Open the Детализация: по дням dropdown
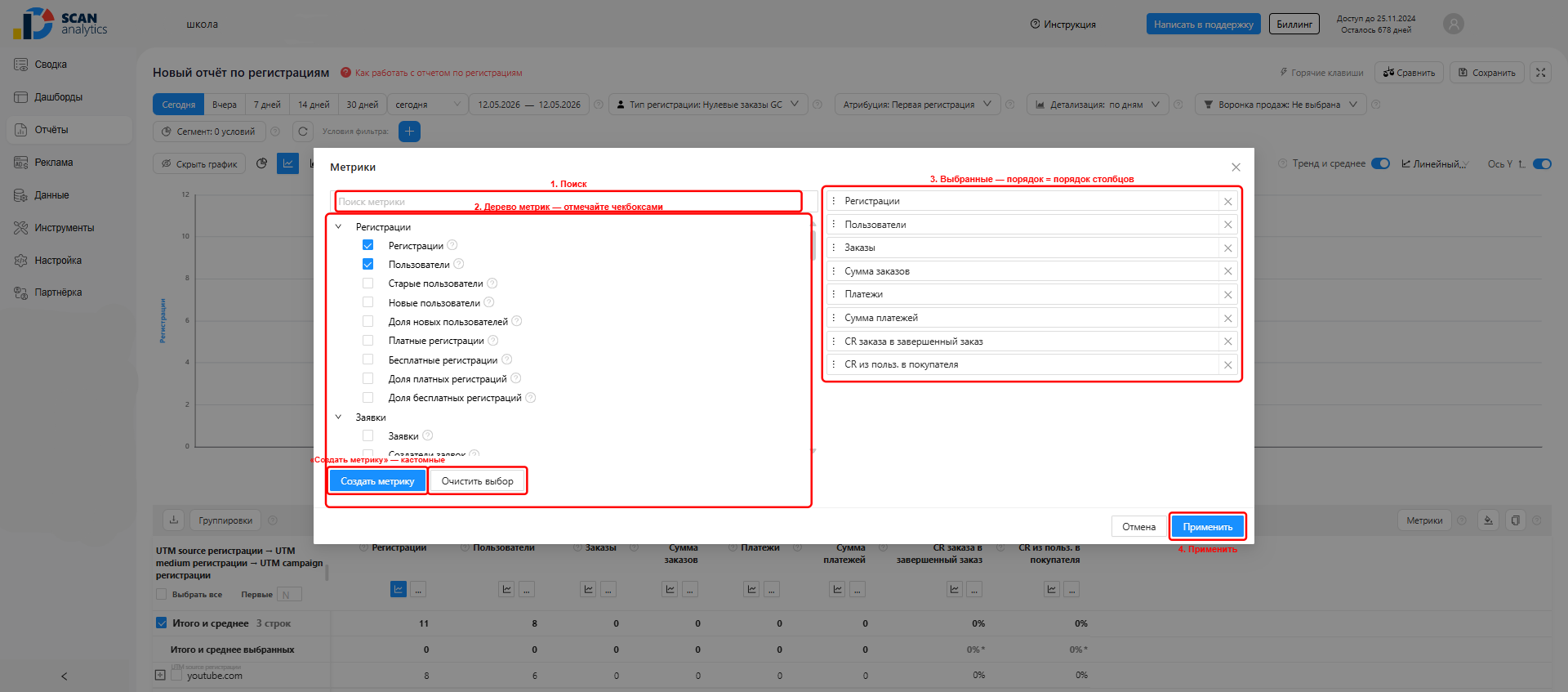 pos(1098,105)
